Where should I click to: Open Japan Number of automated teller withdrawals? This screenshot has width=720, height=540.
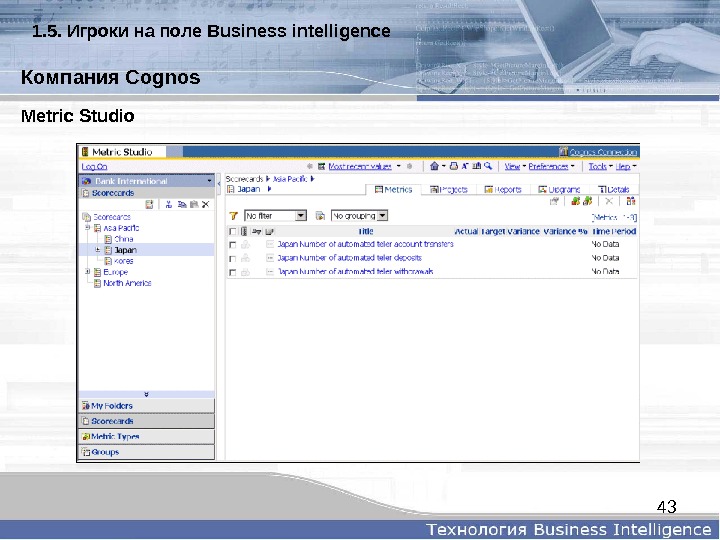tap(355, 272)
